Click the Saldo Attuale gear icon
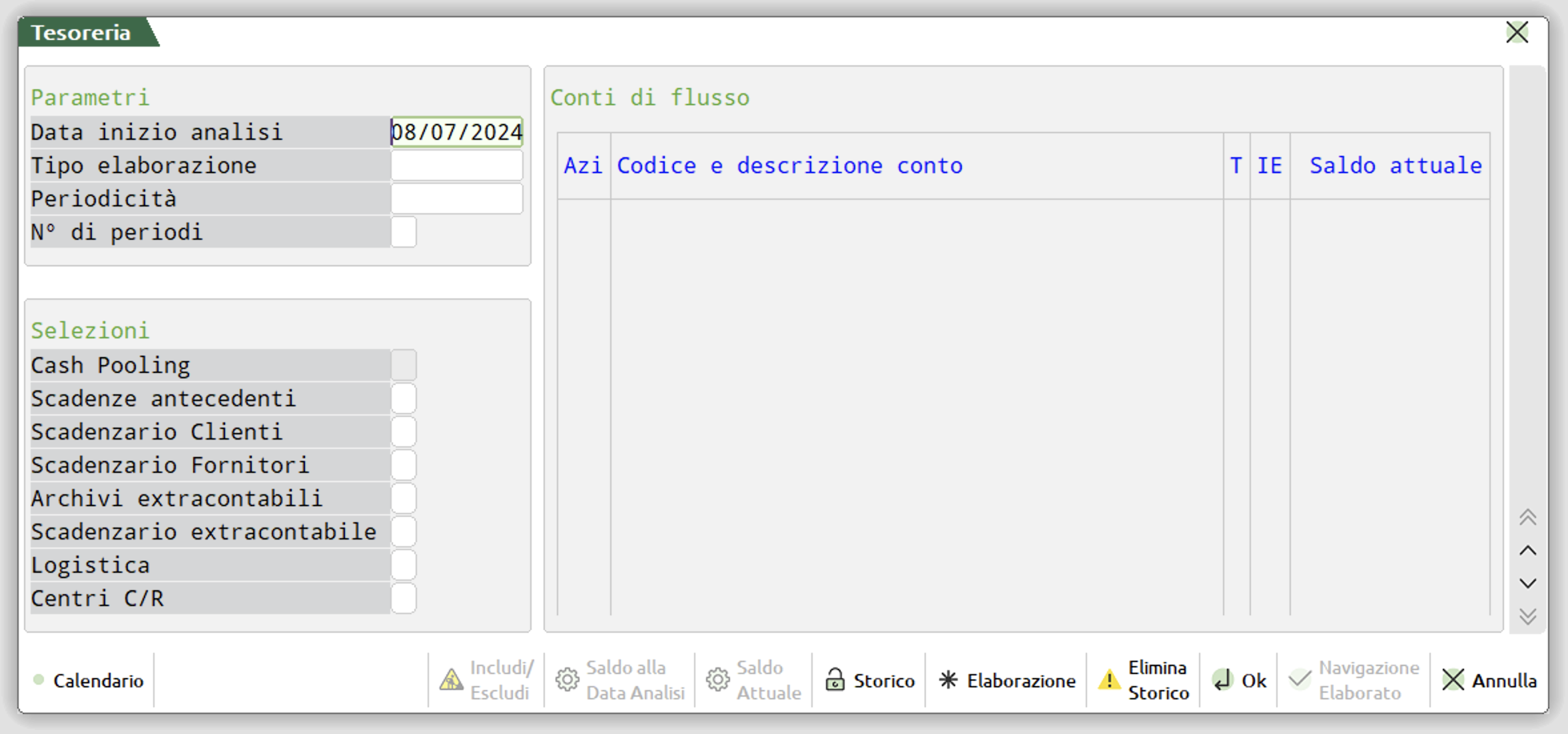Image resolution: width=1568 pixels, height=734 pixels. point(718,680)
